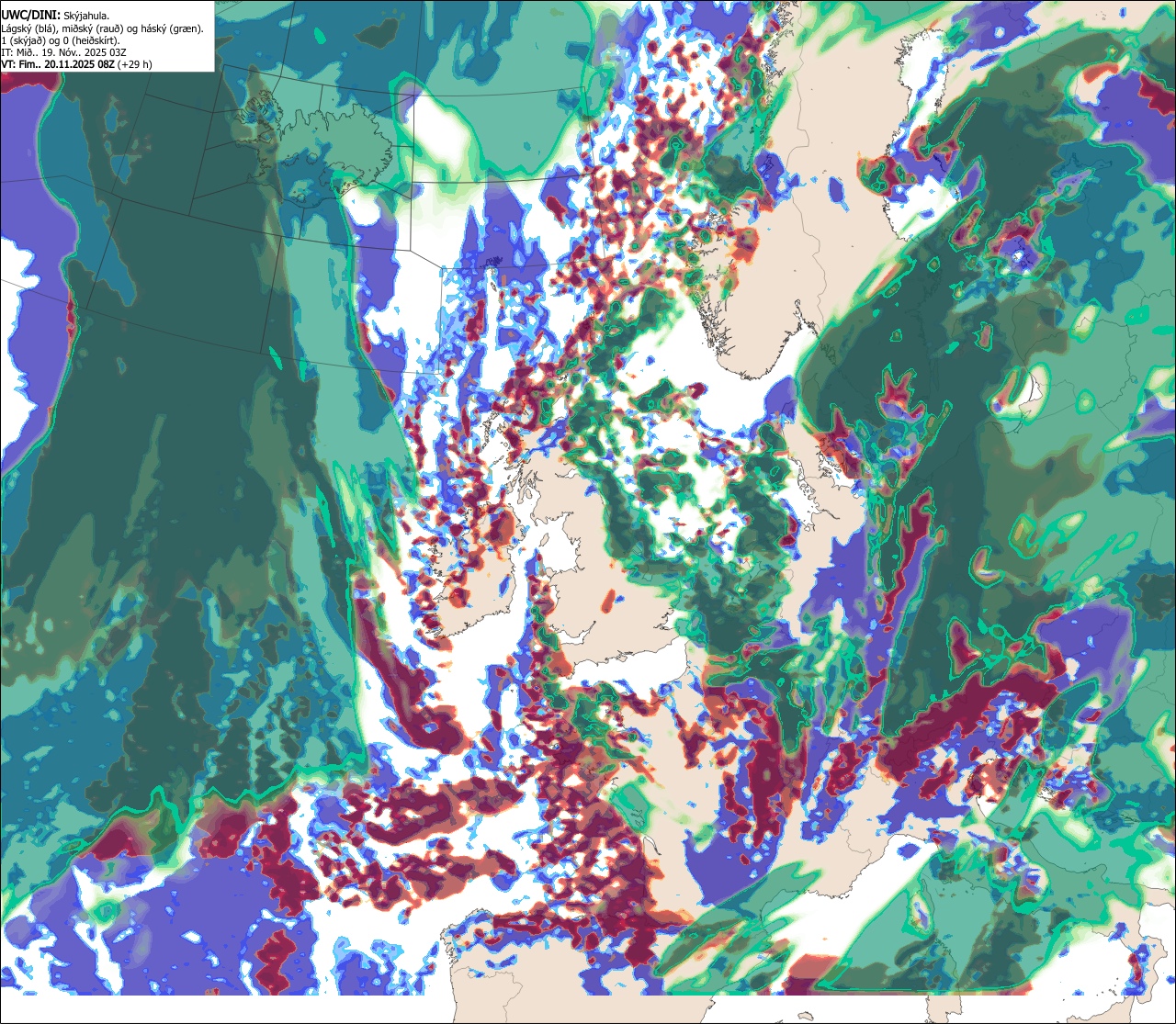Select the word 'Skýjahula.' in the legend
The width and height of the screenshot is (1176, 1024).
pyautogui.click(x=86, y=17)
